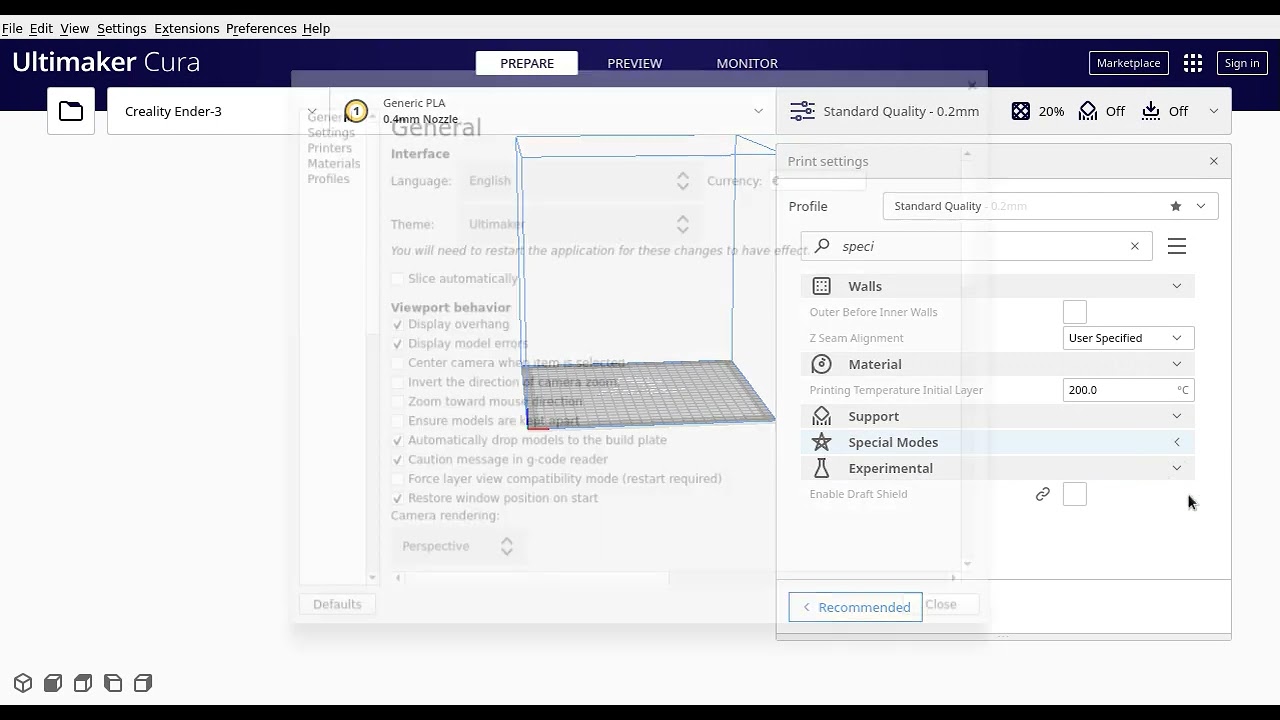Click the search magnifier icon
This screenshot has height=720, width=1280.
coord(822,246)
